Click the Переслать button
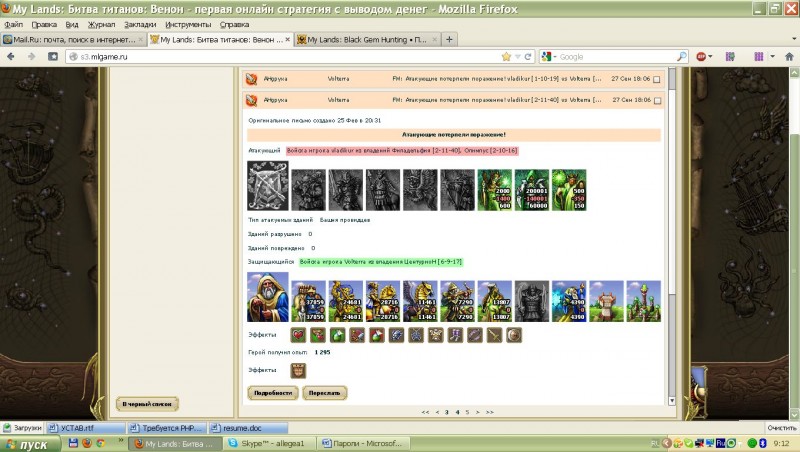This screenshot has height=452, width=800. pyautogui.click(x=325, y=393)
